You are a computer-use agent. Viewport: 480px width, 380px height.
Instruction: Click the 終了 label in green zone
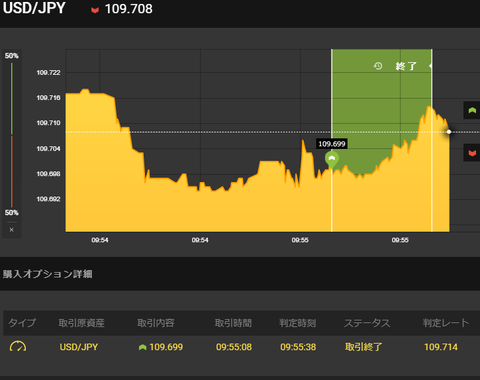(406, 66)
